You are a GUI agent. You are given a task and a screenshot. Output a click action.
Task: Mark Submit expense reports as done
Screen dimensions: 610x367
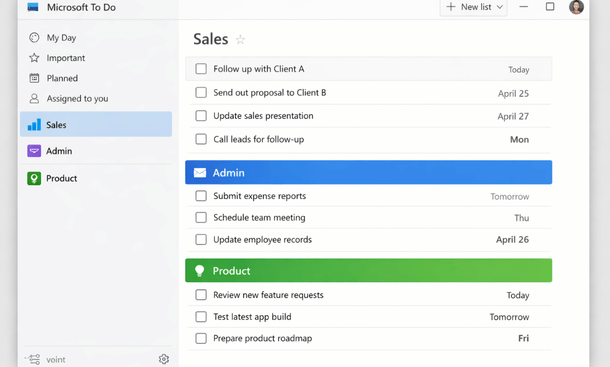tap(201, 196)
